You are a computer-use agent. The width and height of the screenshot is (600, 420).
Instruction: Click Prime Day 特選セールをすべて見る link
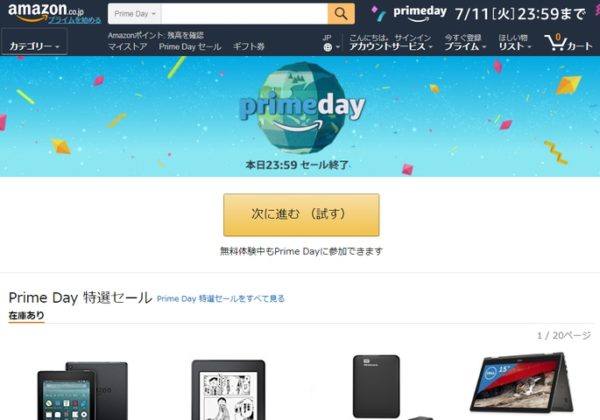pyautogui.click(x=221, y=298)
